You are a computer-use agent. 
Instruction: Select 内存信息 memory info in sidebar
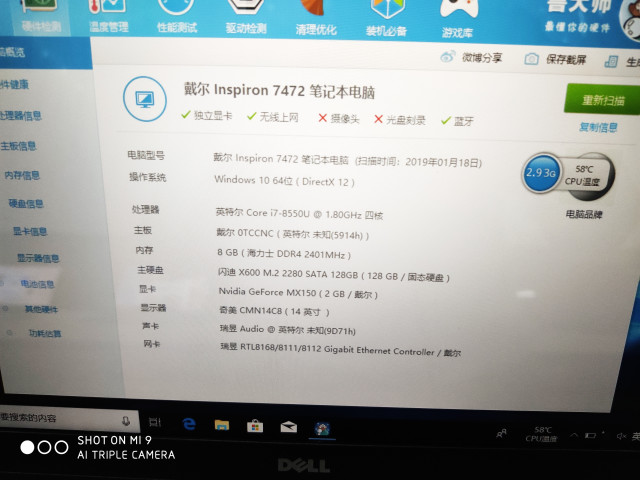click(22, 175)
